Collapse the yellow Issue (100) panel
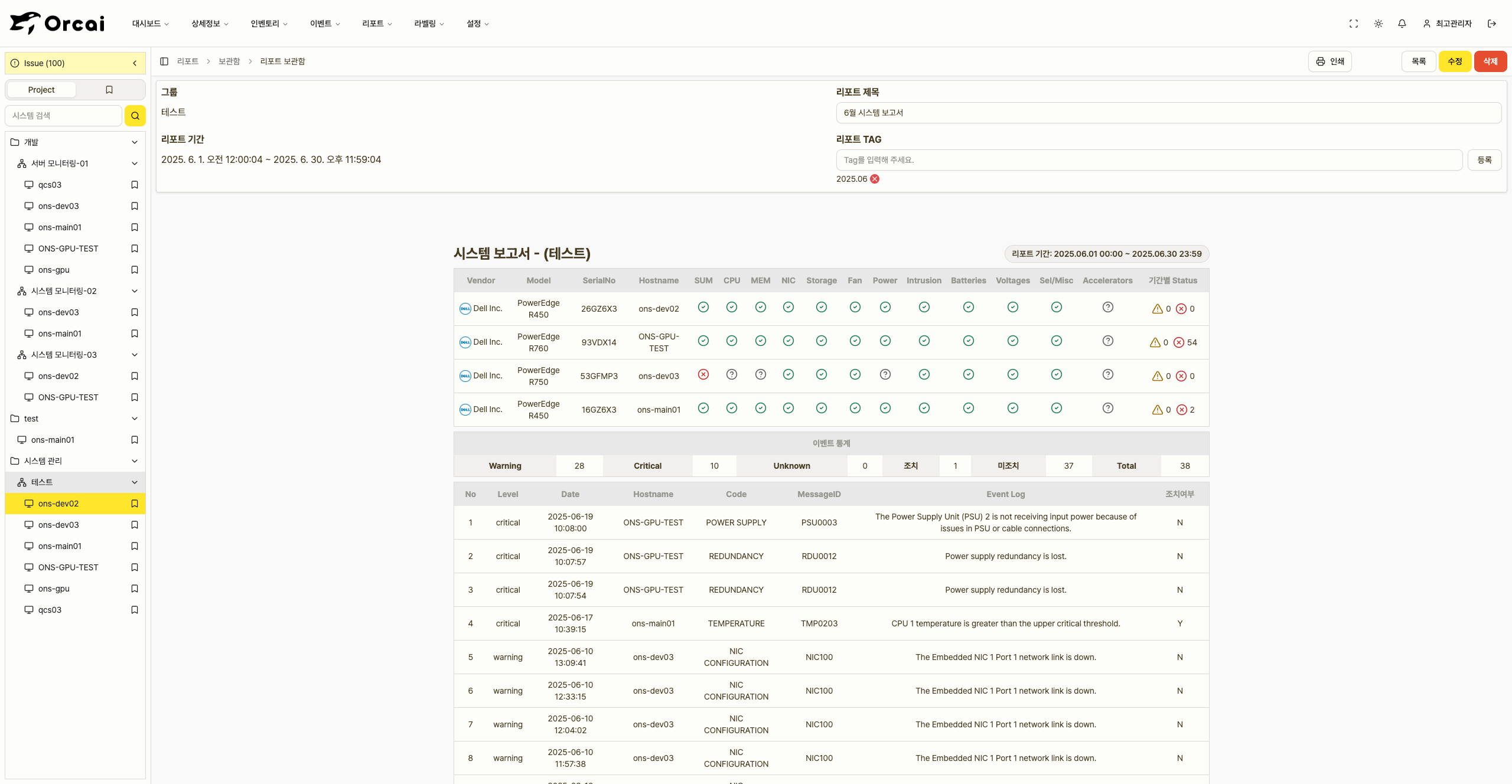Viewport: 1512px width, 784px height. click(x=135, y=63)
